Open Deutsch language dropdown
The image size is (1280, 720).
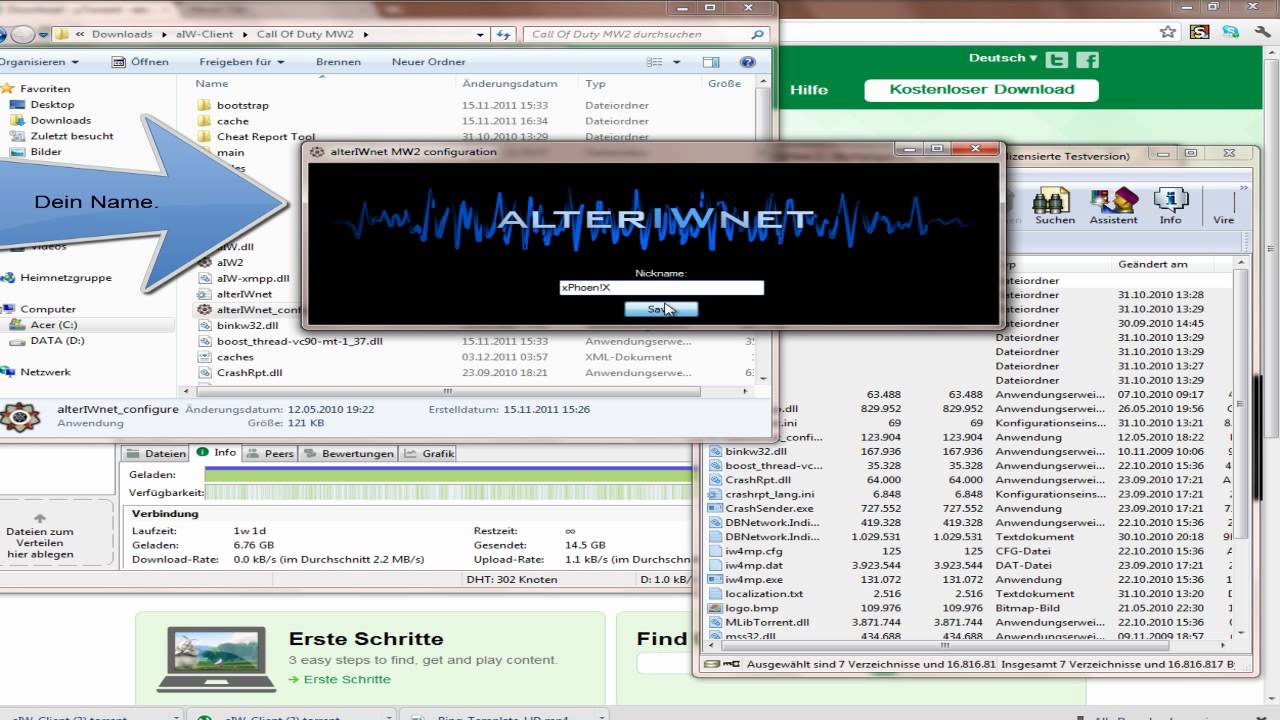(1003, 58)
